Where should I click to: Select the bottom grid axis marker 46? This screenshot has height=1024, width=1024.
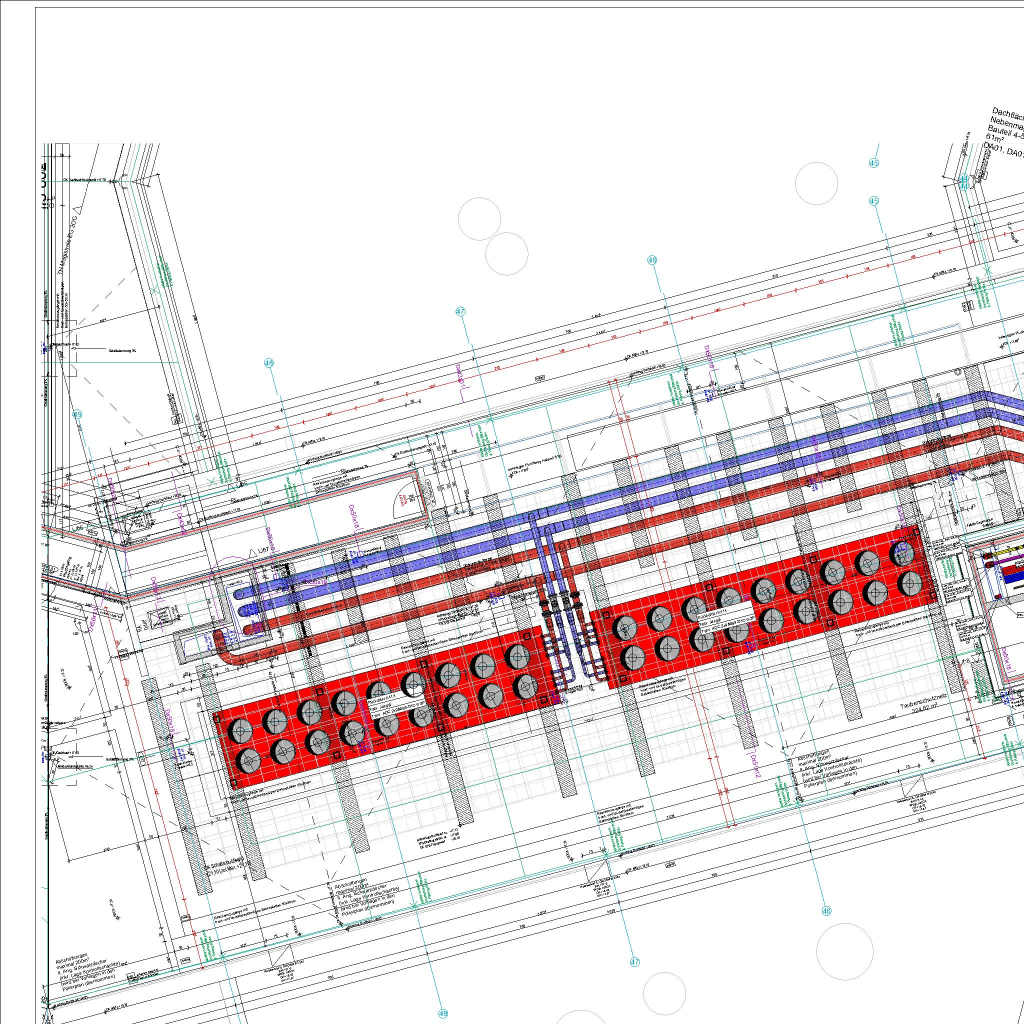826,911
